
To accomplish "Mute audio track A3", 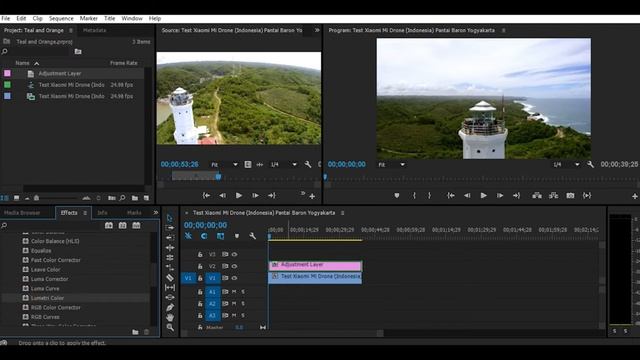I will click(234, 316).
